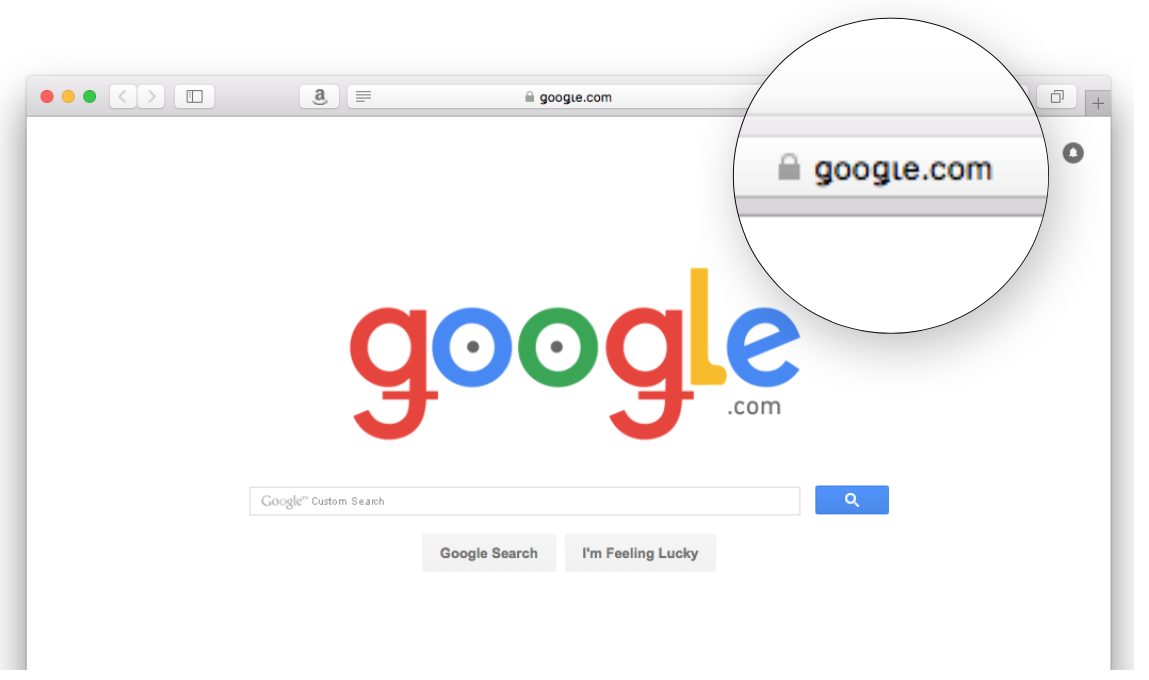Focus the Google Custom Search field
This screenshot has height=680, width=1149.
[x=525, y=501]
